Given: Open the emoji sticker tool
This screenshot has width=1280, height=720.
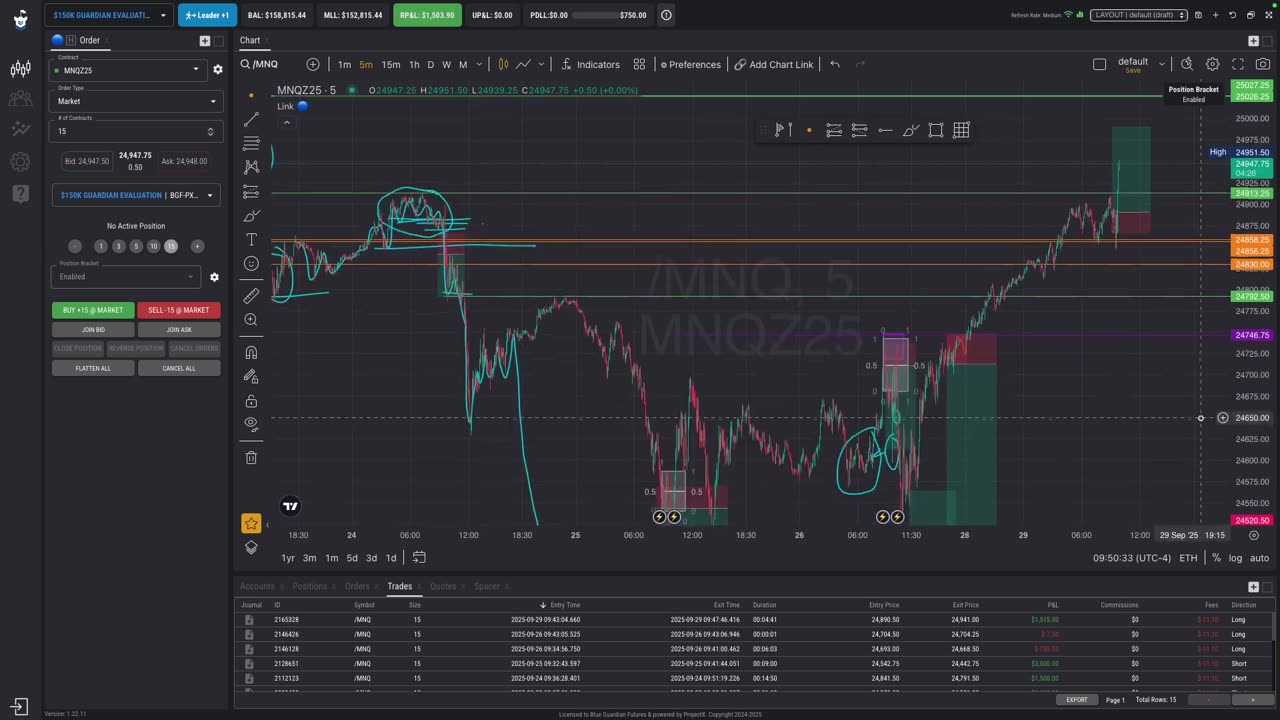Looking at the screenshot, I should coord(251,264).
